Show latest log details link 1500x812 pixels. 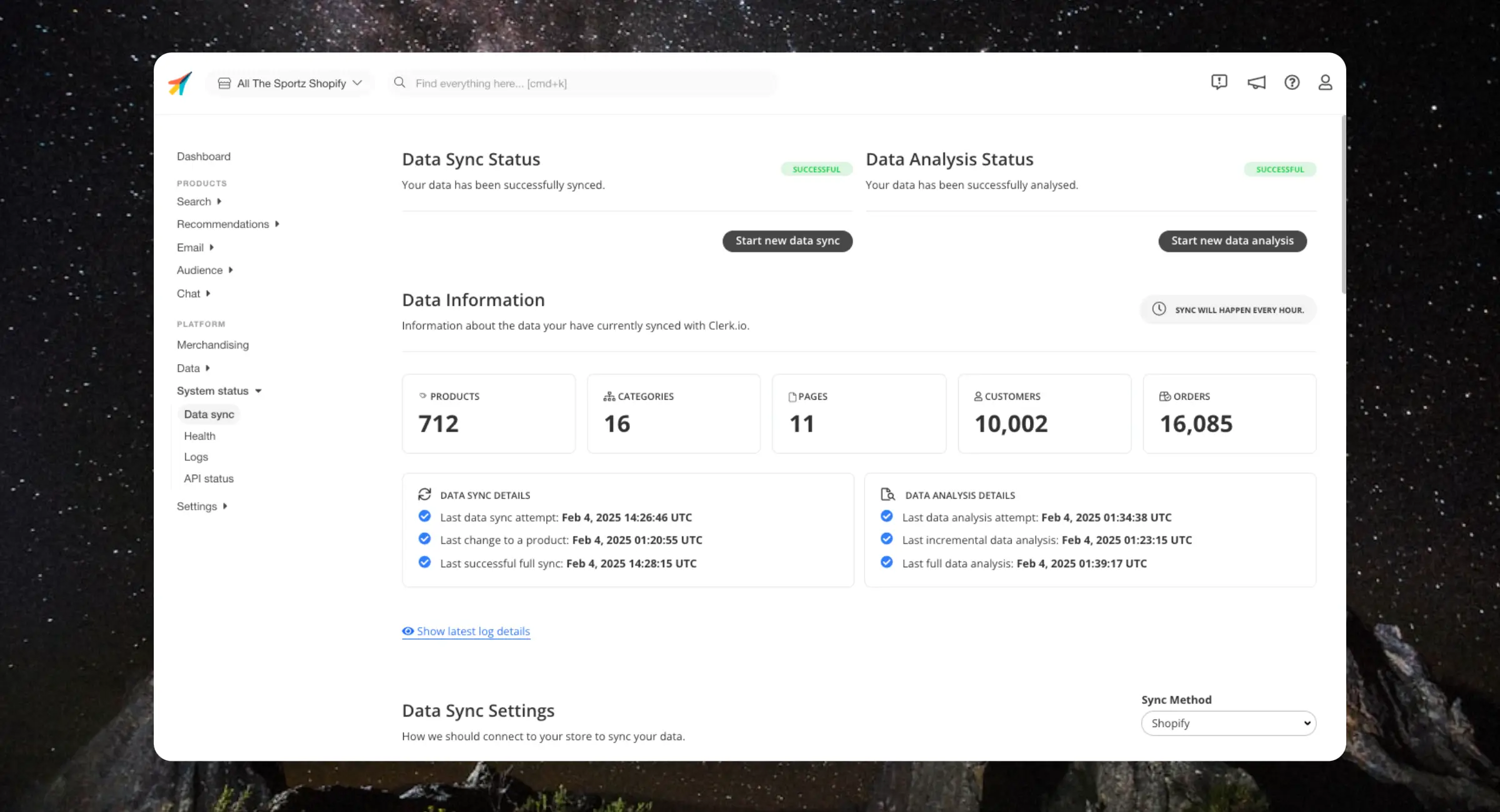(466, 631)
